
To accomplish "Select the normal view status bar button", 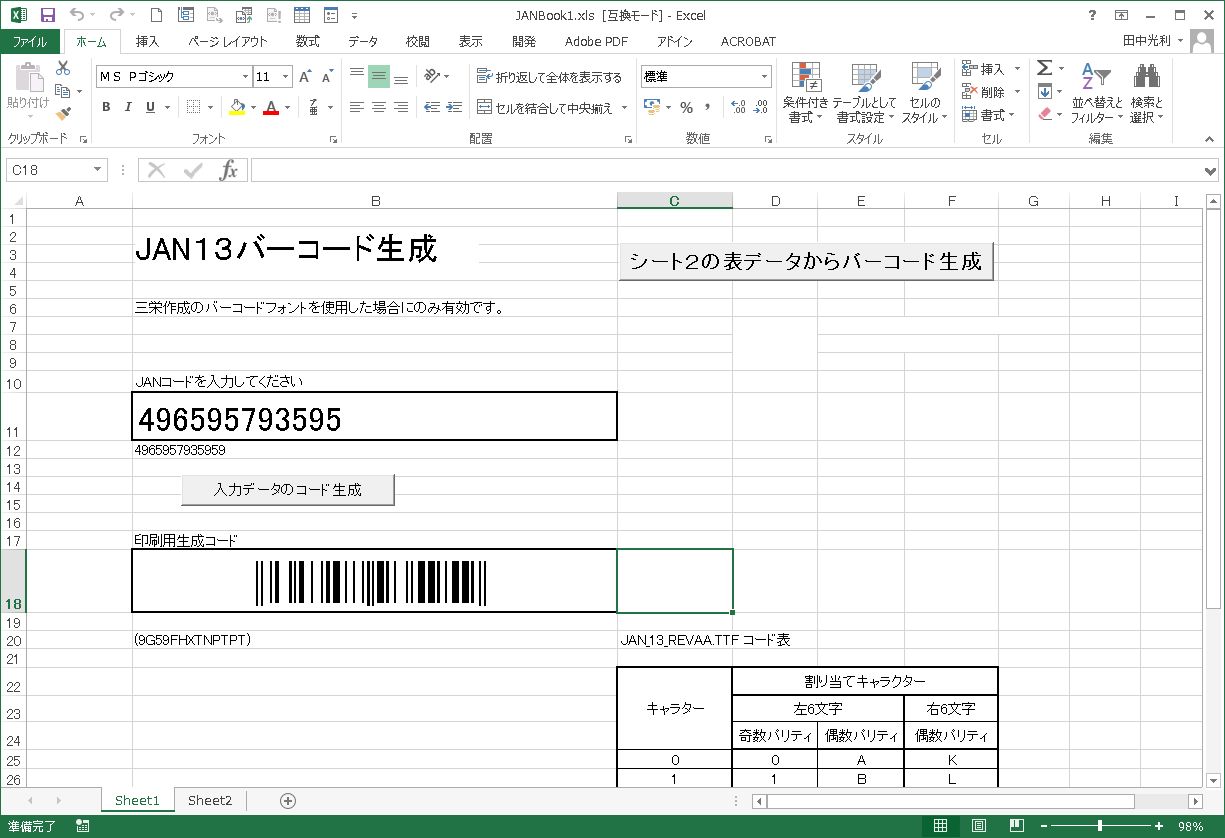I will pyautogui.click(x=940, y=826).
